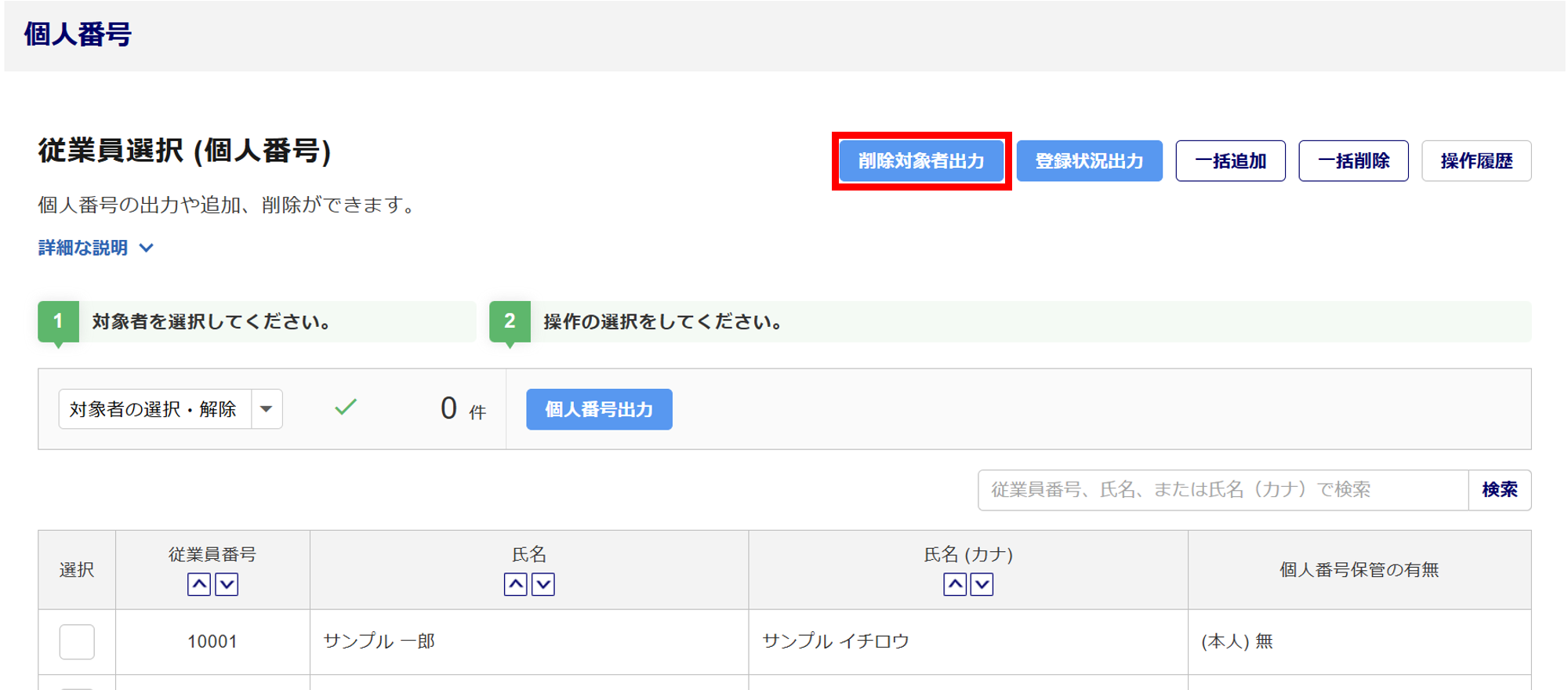
Task: Sort 氏名 (カナ) column ascending arrow
Action: coord(954,584)
